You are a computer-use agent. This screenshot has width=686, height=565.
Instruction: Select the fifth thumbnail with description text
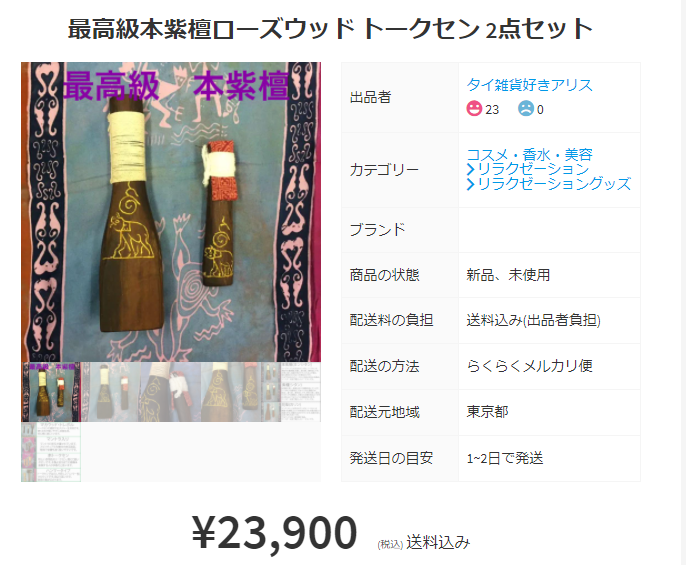click(x=290, y=392)
